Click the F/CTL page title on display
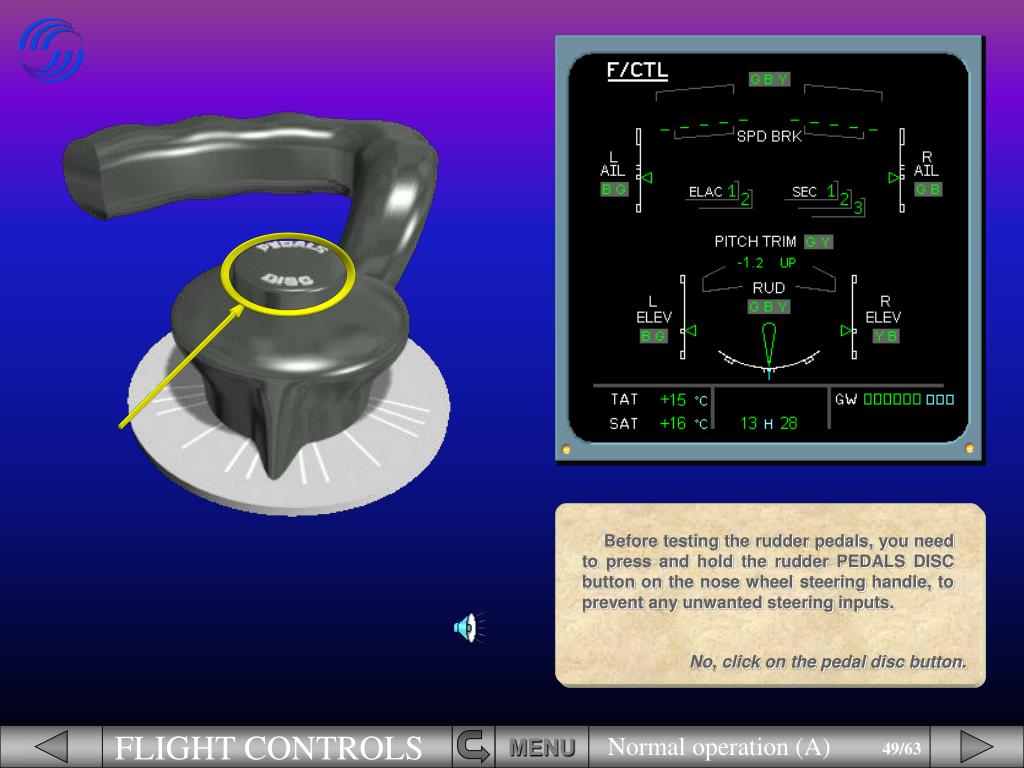 (637, 71)
